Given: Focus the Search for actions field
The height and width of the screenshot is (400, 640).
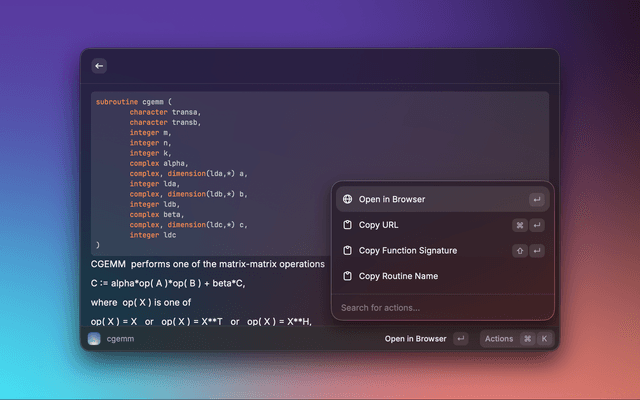Looking at the screenshot, I should (440, 307).
